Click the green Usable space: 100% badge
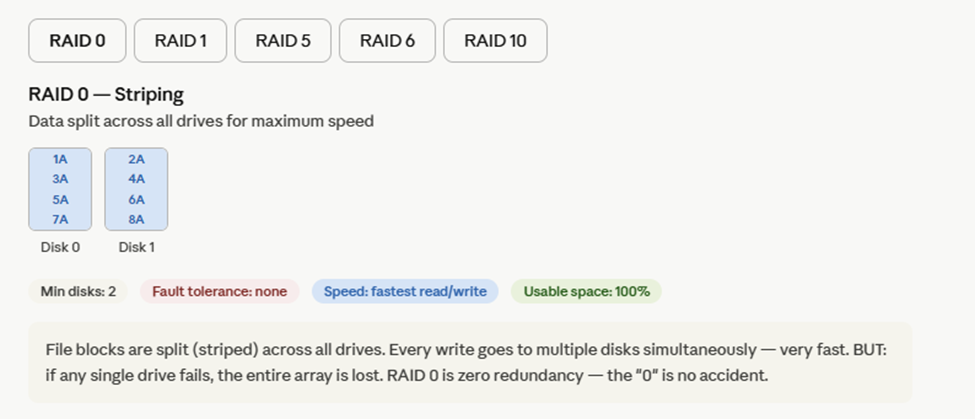Image resolution: width=975 pixels, height=419 pixels. point(586,292)
